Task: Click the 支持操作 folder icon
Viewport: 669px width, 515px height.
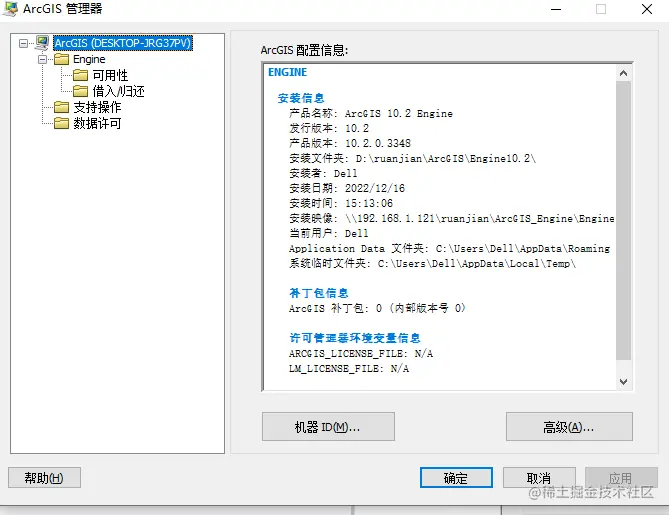Action: tap(61, 107)
